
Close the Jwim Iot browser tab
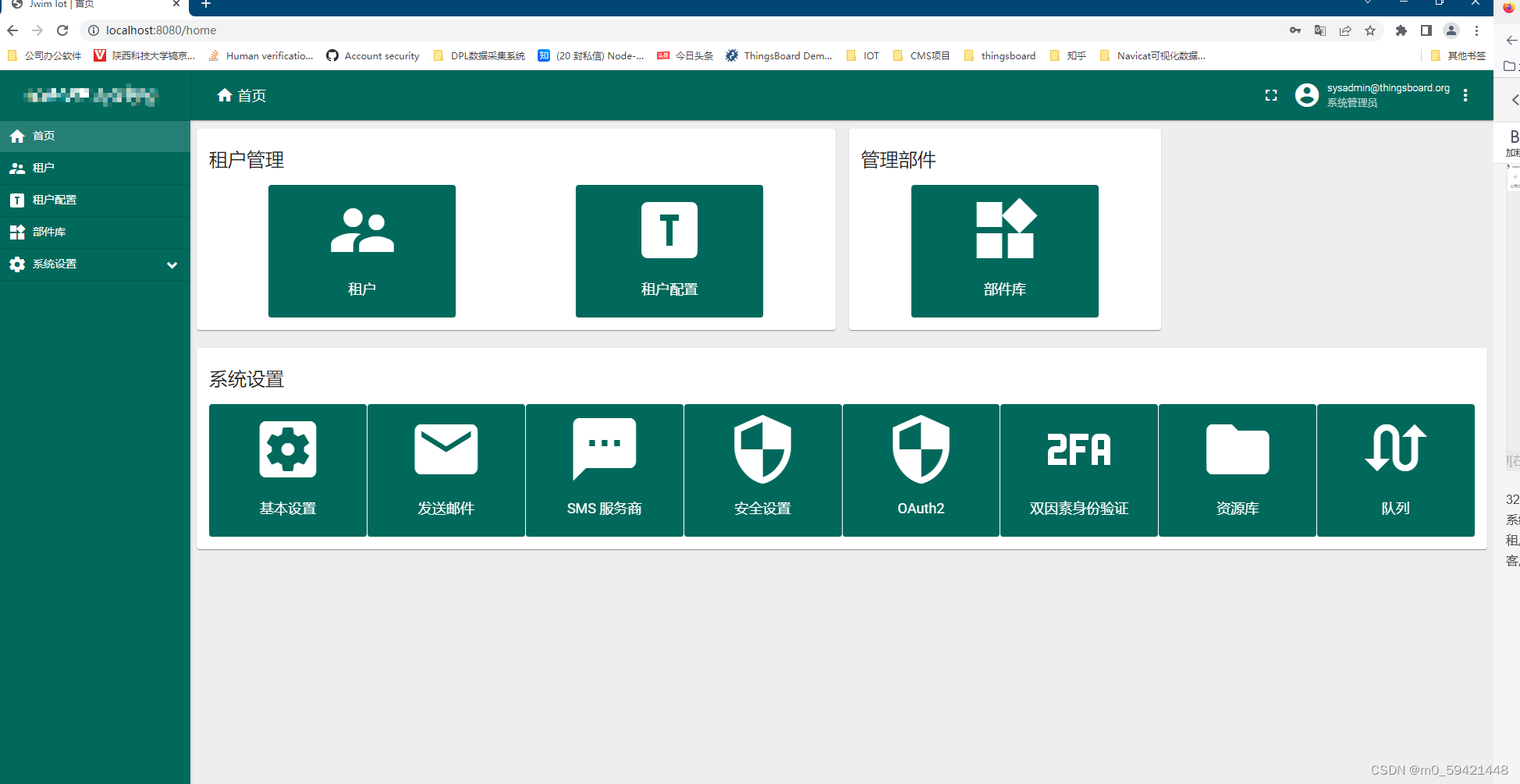point(176,4)
